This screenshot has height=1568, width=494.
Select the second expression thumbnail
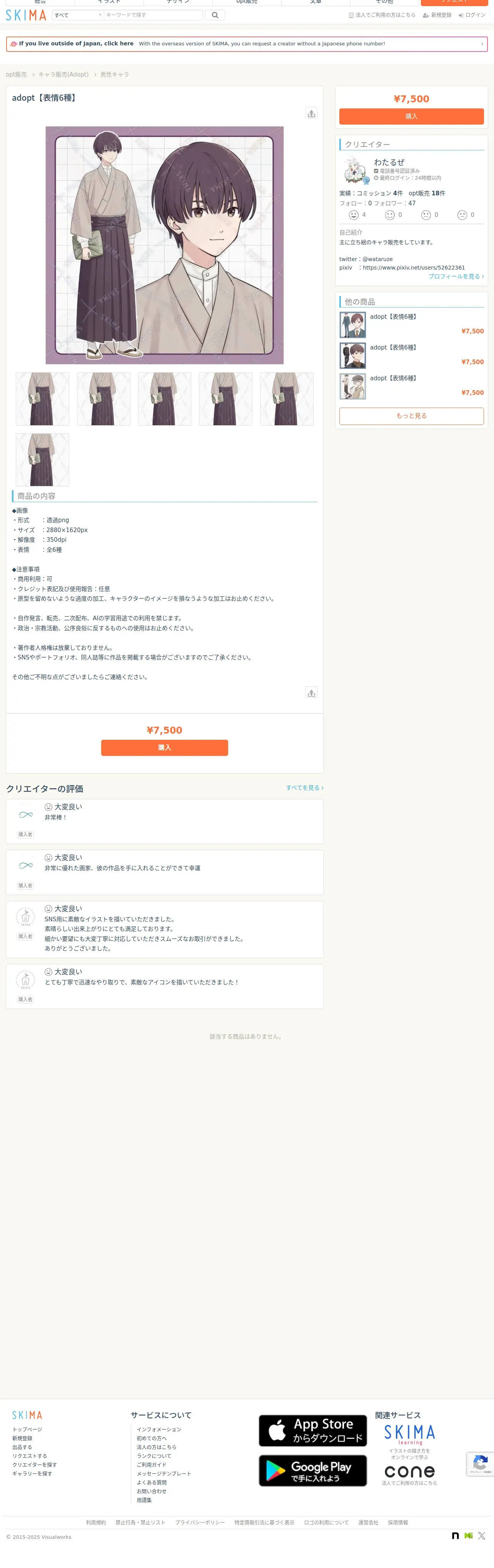103,399
